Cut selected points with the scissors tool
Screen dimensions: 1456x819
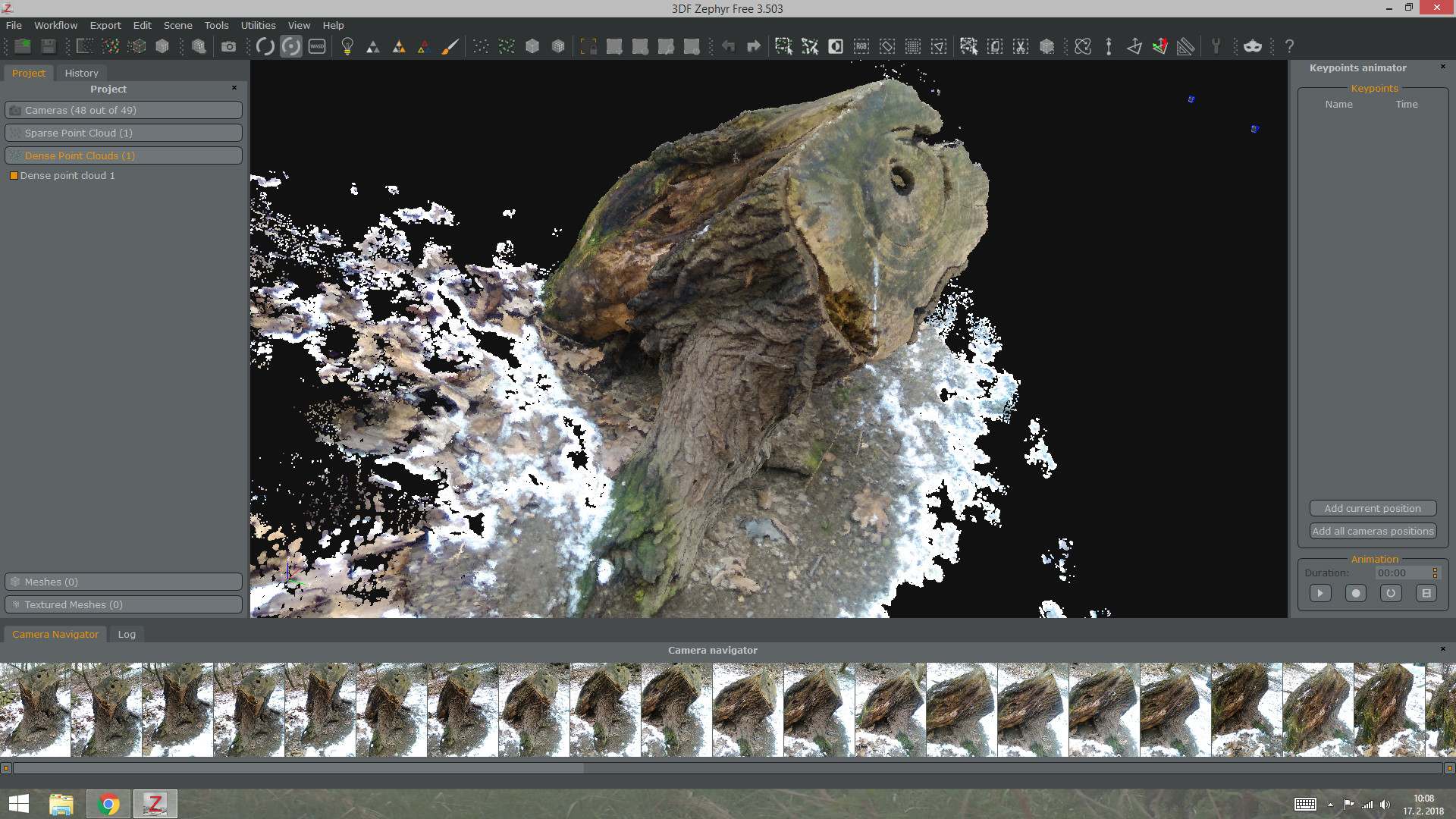pos(1020,46)
